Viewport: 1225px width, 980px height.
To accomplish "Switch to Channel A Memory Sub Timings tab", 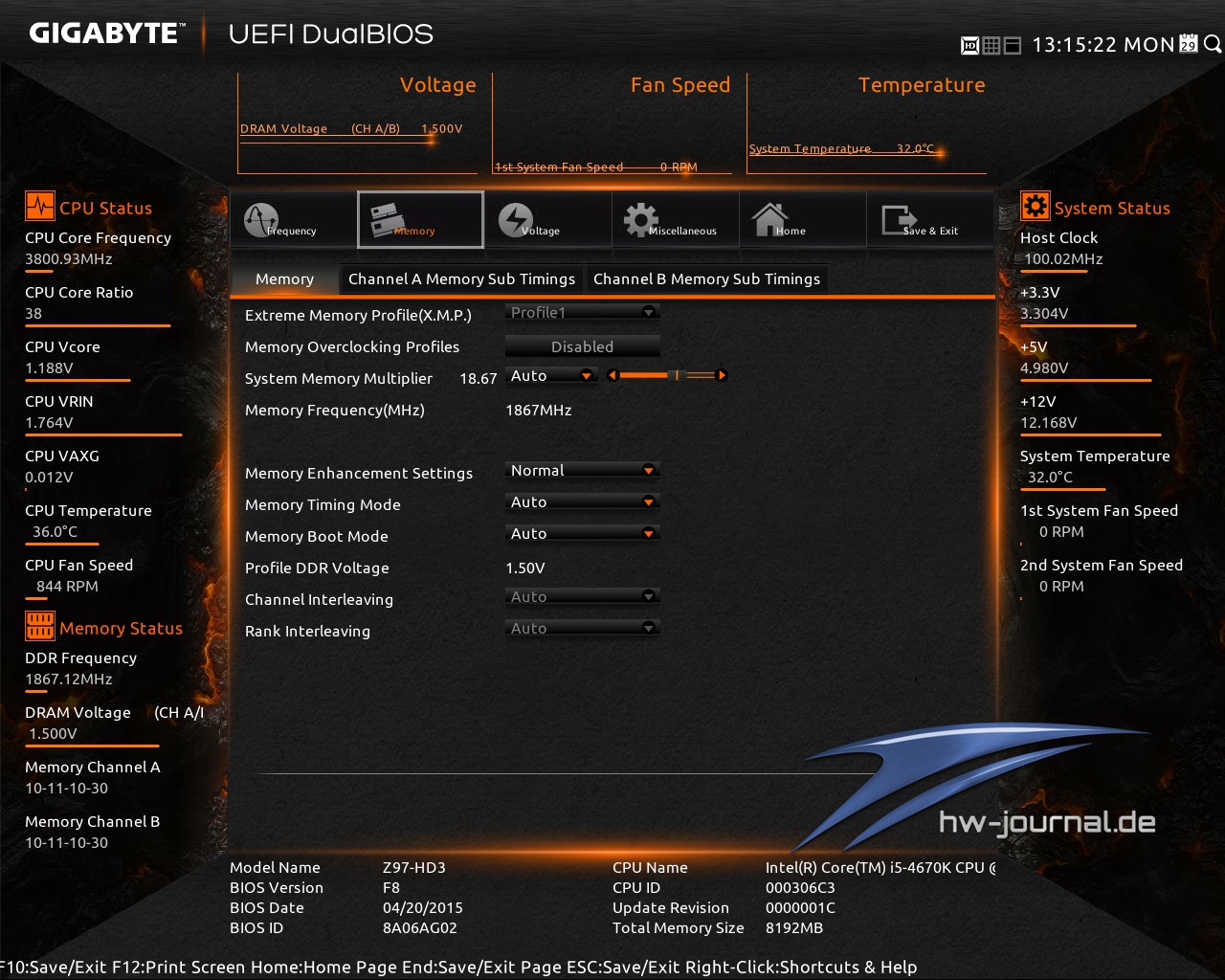I will (x=461, y=278).
